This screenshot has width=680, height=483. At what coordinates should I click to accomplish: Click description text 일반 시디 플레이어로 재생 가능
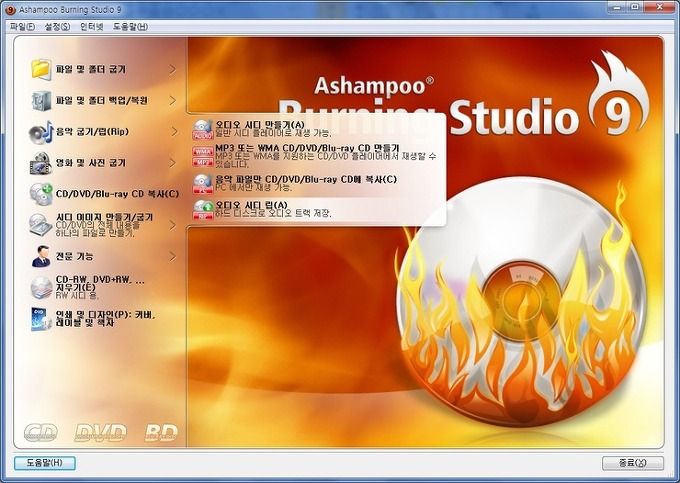(x=273, y=133)
